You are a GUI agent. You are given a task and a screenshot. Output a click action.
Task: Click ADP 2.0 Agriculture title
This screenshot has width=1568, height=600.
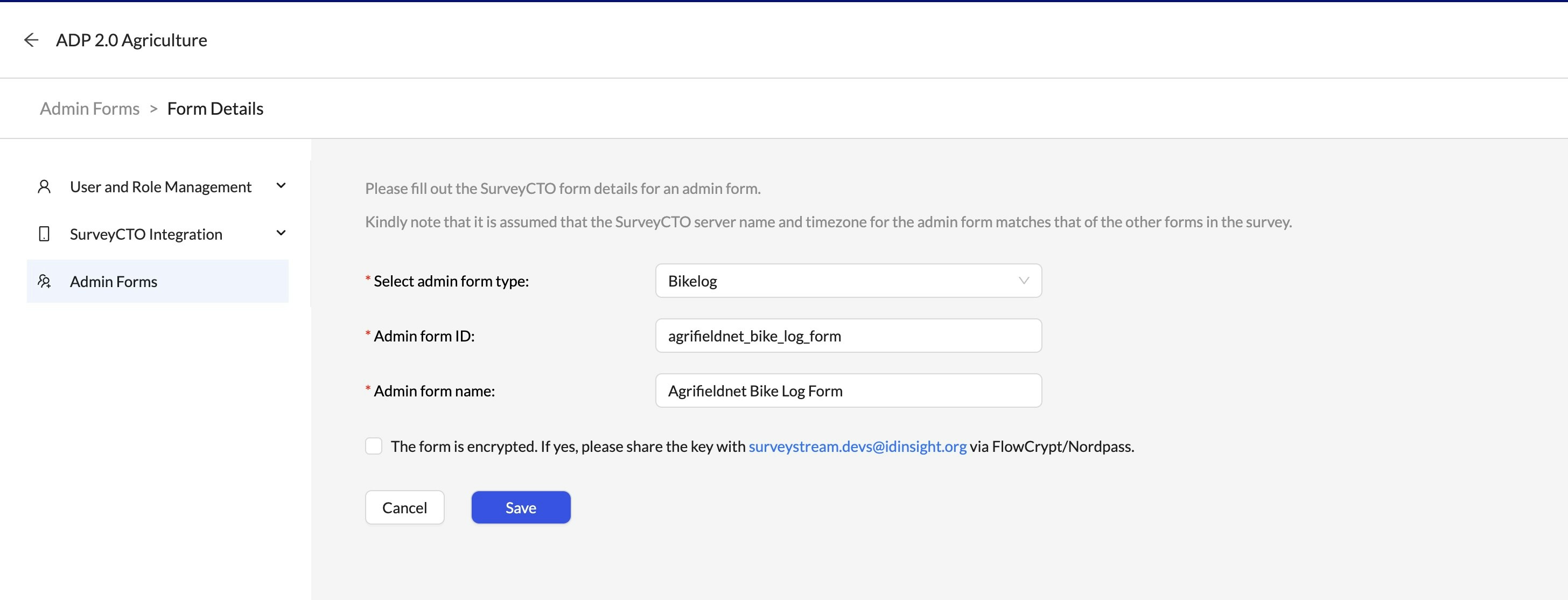(131, 40)
